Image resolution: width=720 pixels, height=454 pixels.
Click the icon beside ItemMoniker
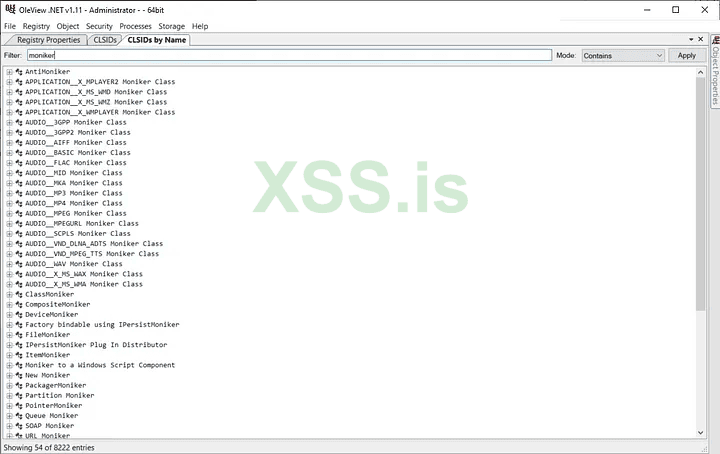pos(19,355)
